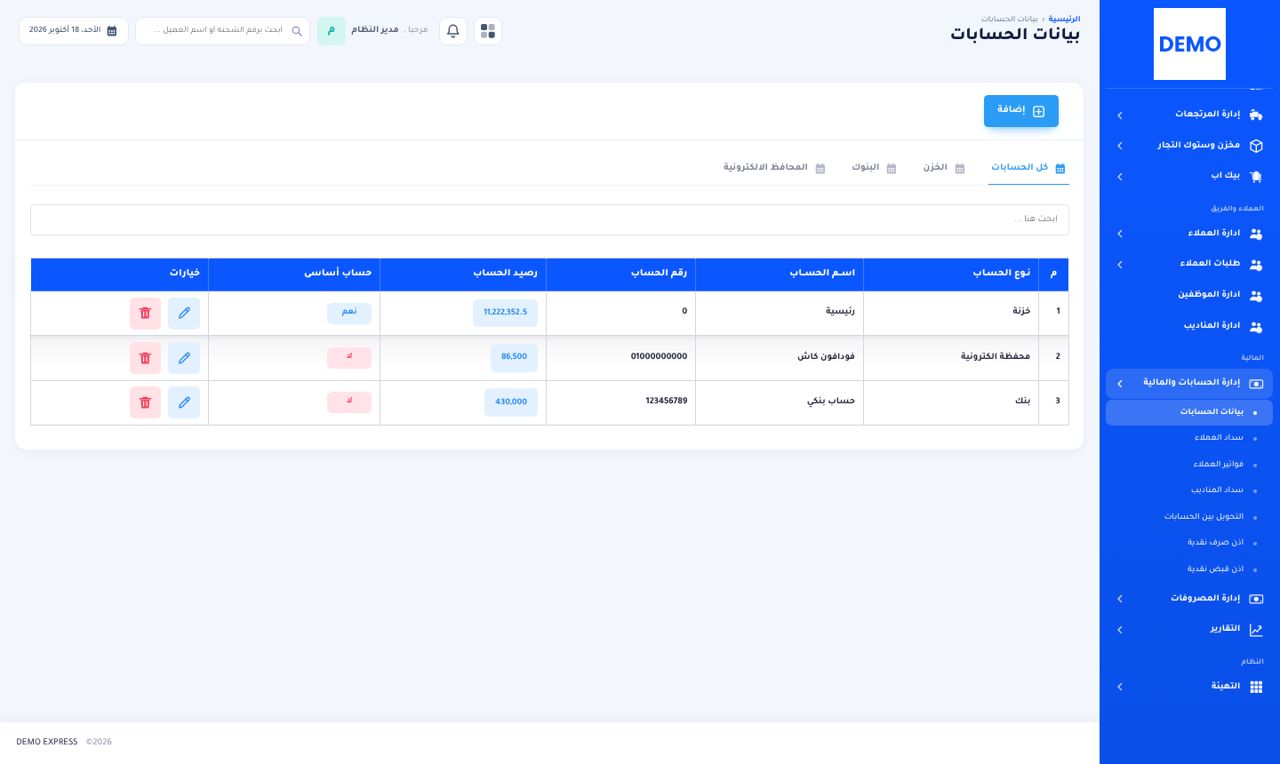Viewport: 1280px width, 764px height.
Task: Open the notifications bell
Action: (453, 31)
